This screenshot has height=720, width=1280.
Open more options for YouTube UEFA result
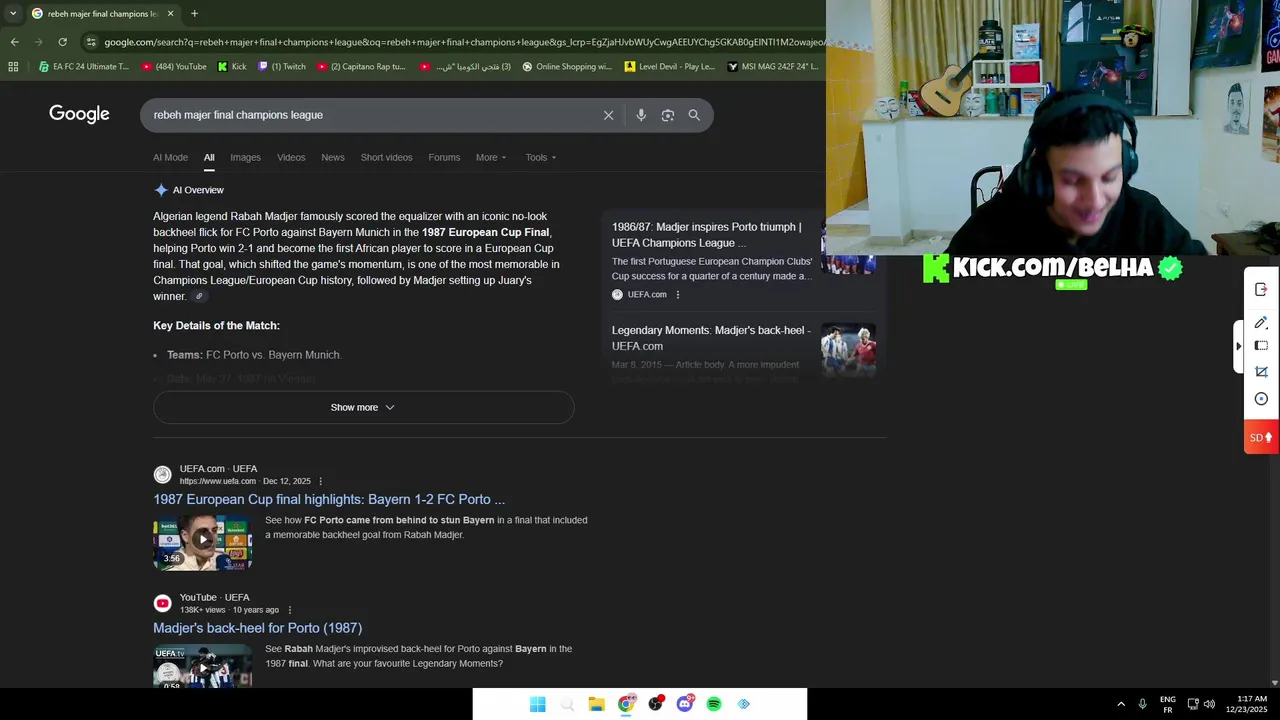[290, 610]
